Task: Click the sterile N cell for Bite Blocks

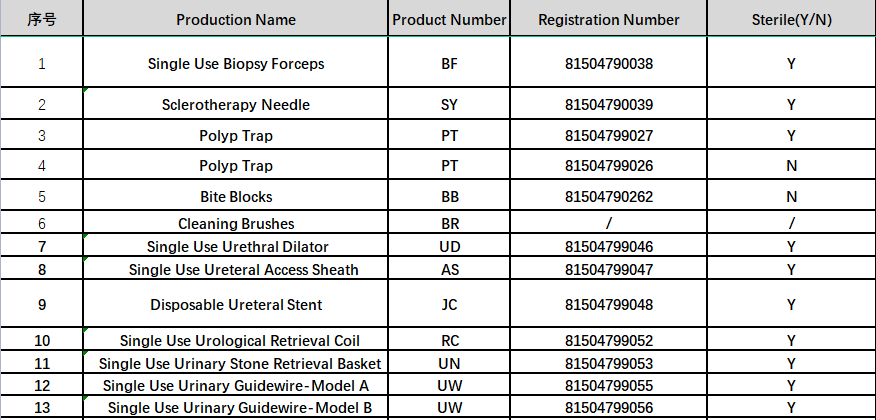Action: pos(792,196)
